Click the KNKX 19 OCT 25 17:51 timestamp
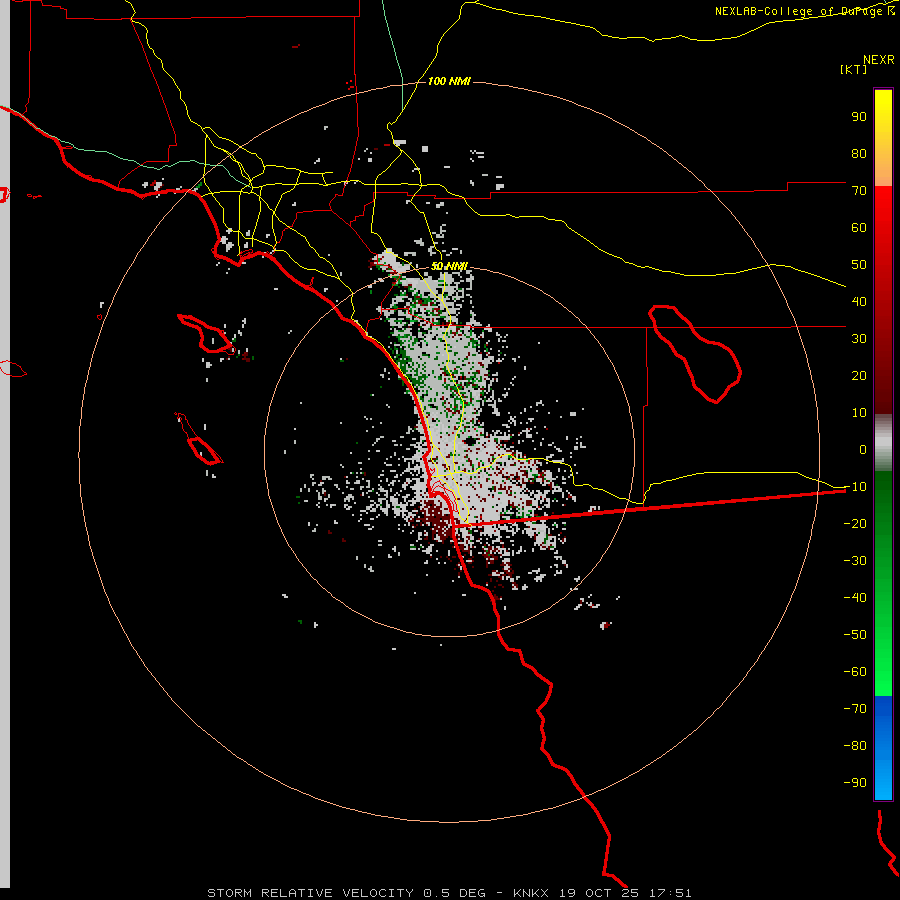This screenshot has height=900, width=900. pos(603,893)
